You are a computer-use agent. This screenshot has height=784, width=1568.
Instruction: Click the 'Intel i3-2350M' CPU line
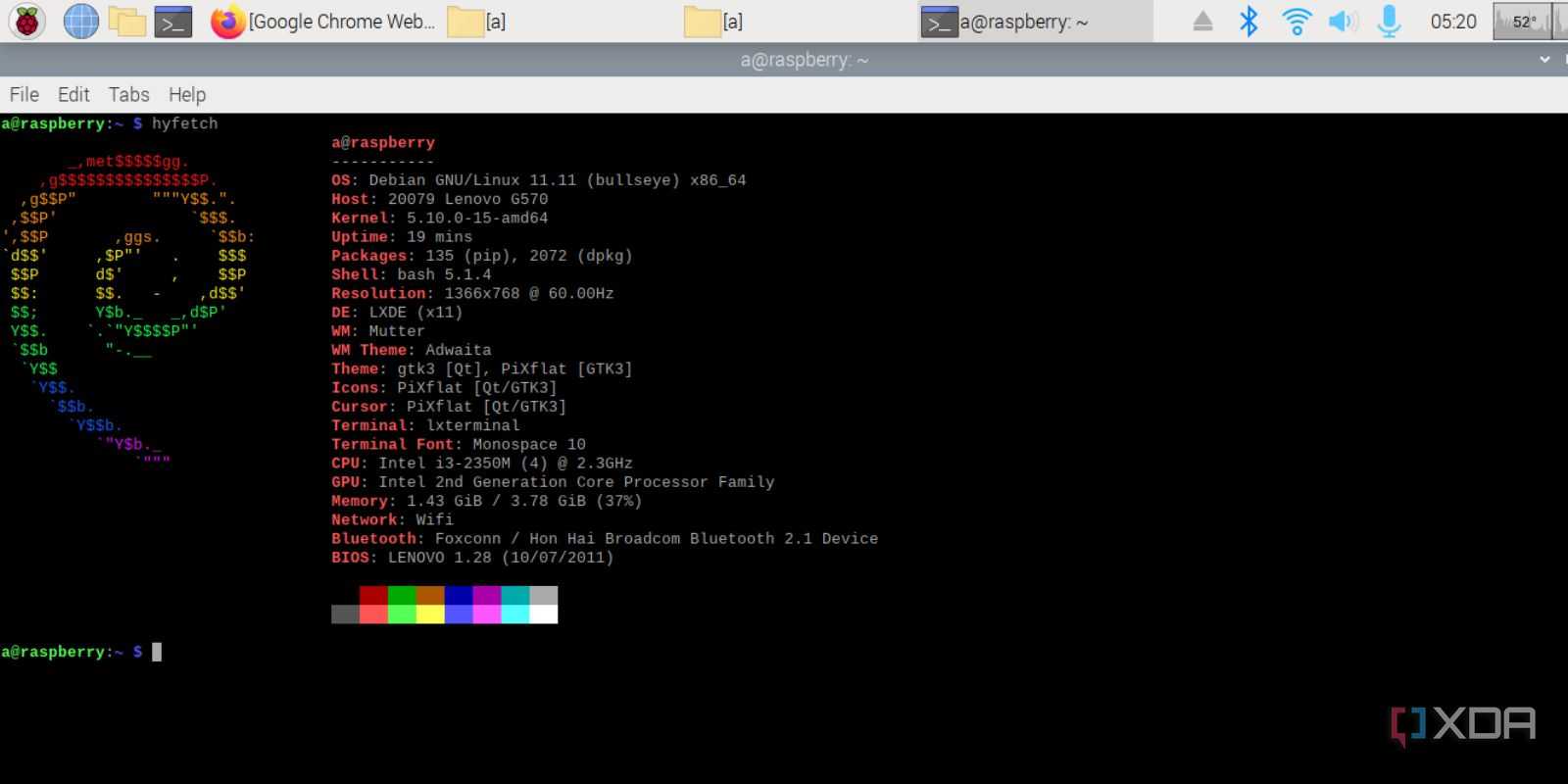tap(481, 463)
